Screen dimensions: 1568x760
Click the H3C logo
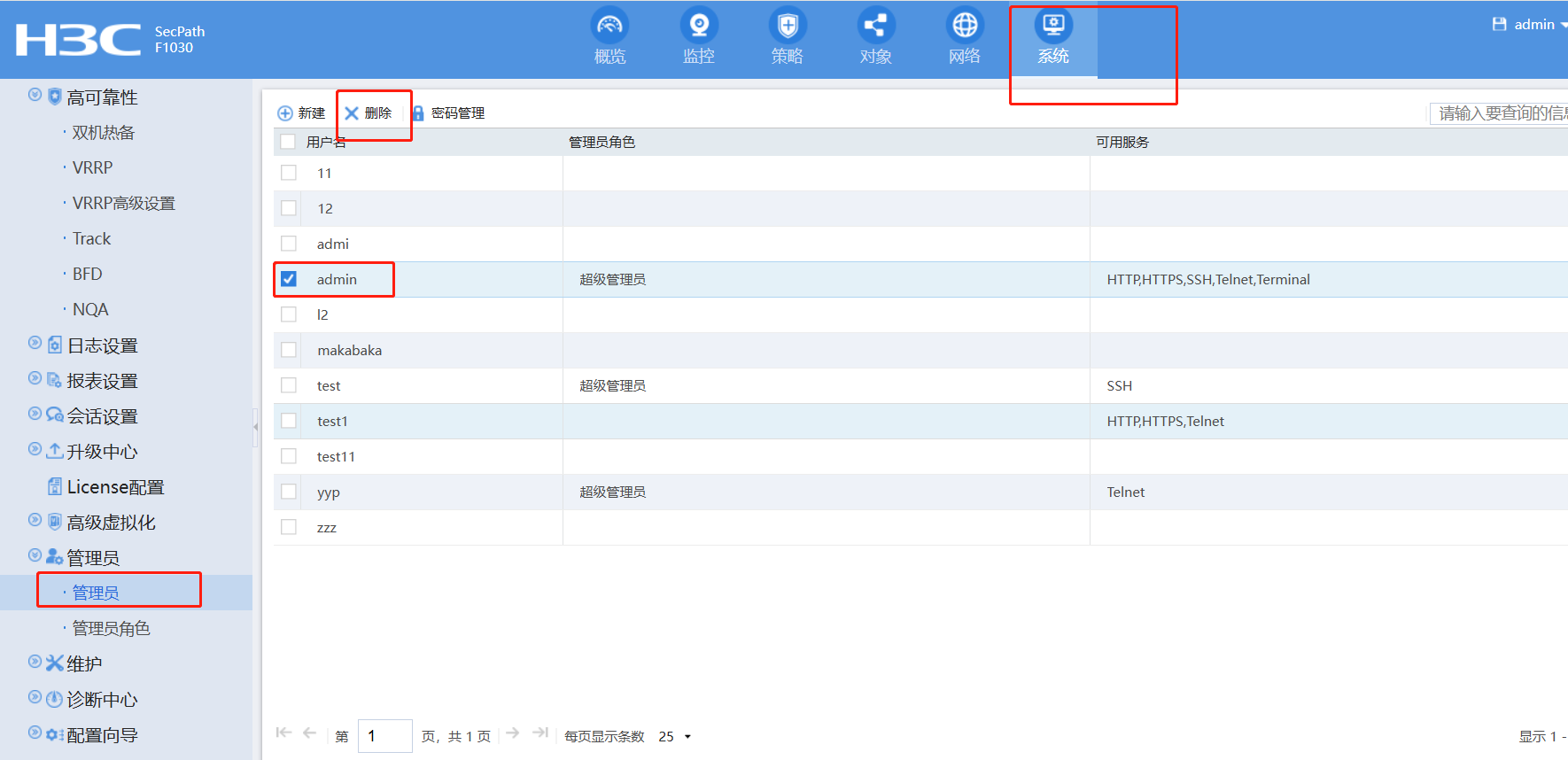click(78, 40)
